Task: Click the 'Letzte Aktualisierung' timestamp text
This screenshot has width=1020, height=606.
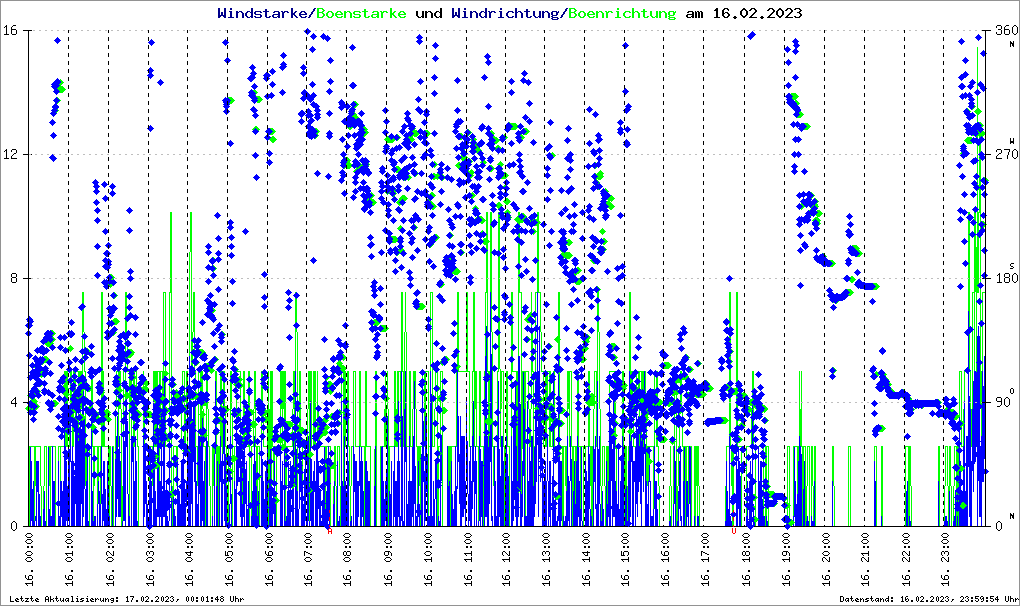Action: pos(125,598)
